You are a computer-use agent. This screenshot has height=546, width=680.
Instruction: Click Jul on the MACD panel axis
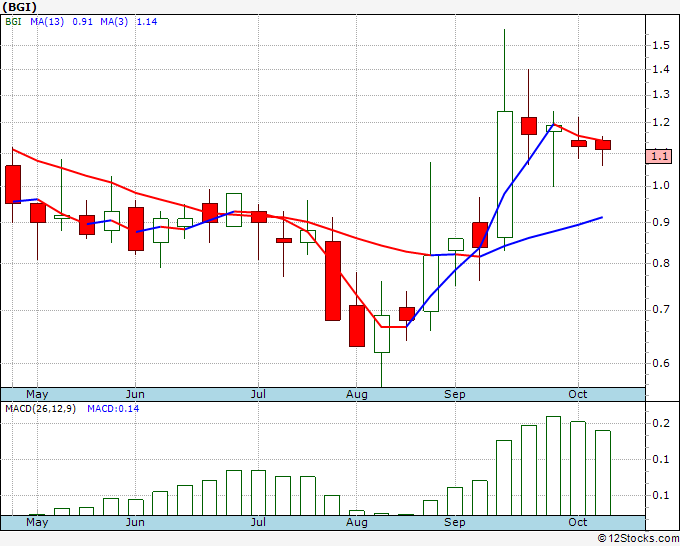click(x=258, y=522)
